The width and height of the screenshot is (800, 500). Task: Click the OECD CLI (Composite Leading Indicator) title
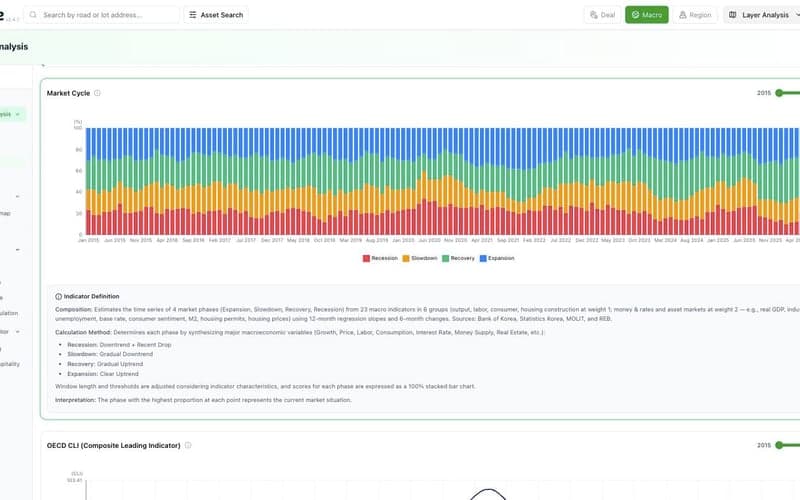[x=113, y=445]
